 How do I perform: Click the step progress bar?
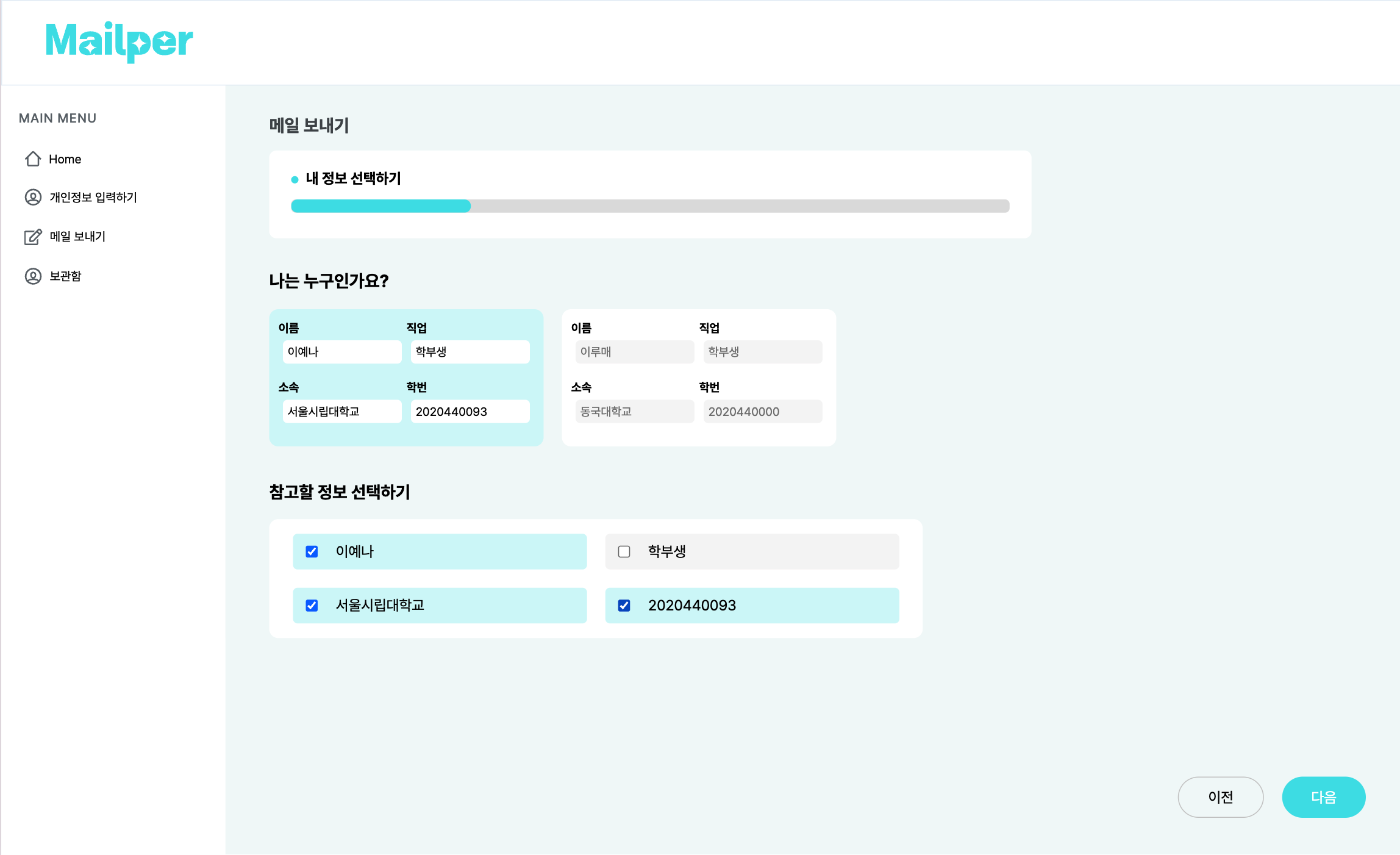click(650, 206)
